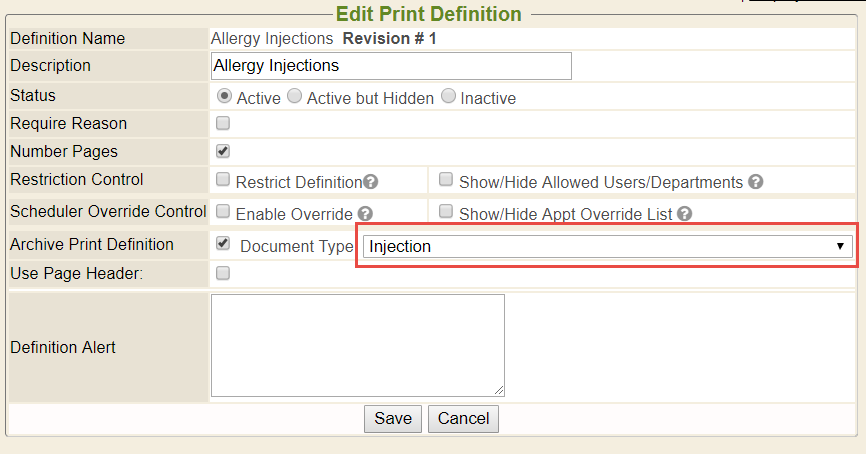The width and height of the screenshot is (866, 454).
Task: Toggle Show/Hide Appt Override List checkbox
Action: tap(445, 212)
